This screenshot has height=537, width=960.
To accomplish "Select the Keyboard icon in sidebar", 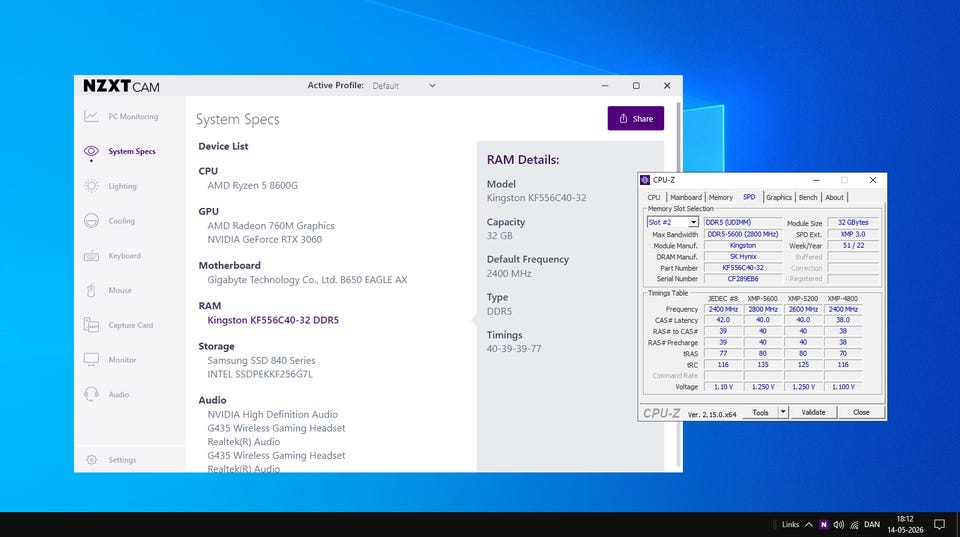I will tap(91, 256).
